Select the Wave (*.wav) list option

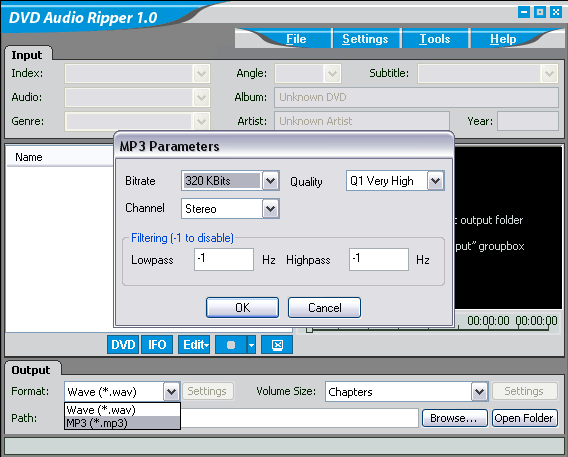pos(122,410)
